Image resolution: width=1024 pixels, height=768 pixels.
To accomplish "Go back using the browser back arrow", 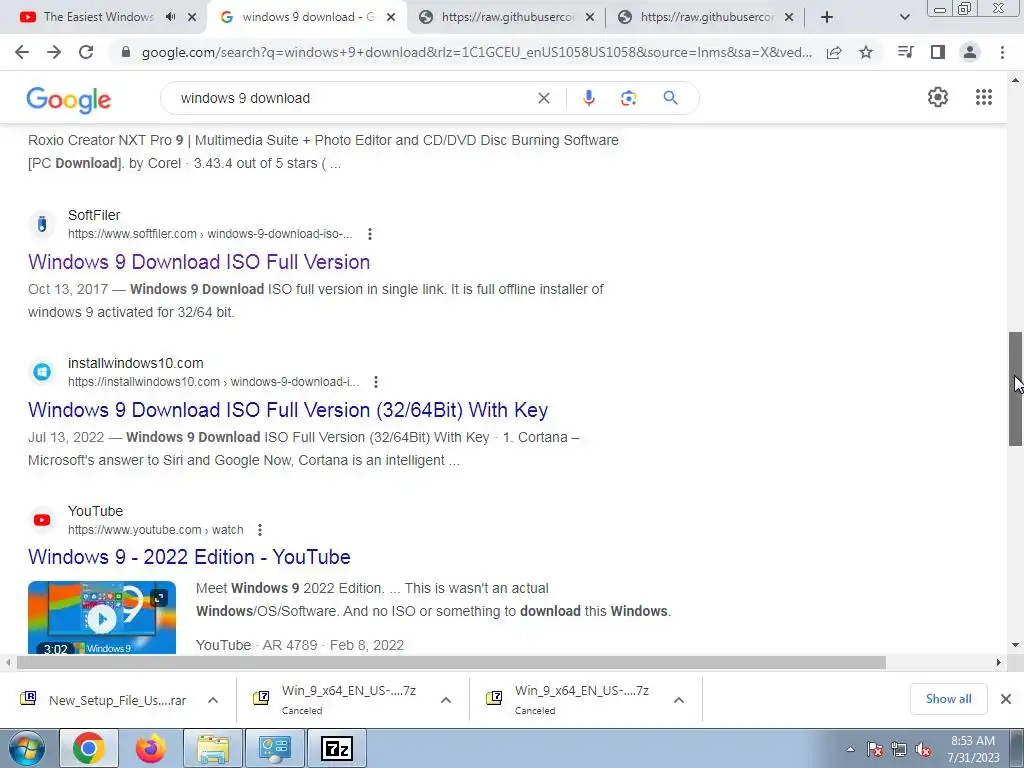I will point(22,52).
